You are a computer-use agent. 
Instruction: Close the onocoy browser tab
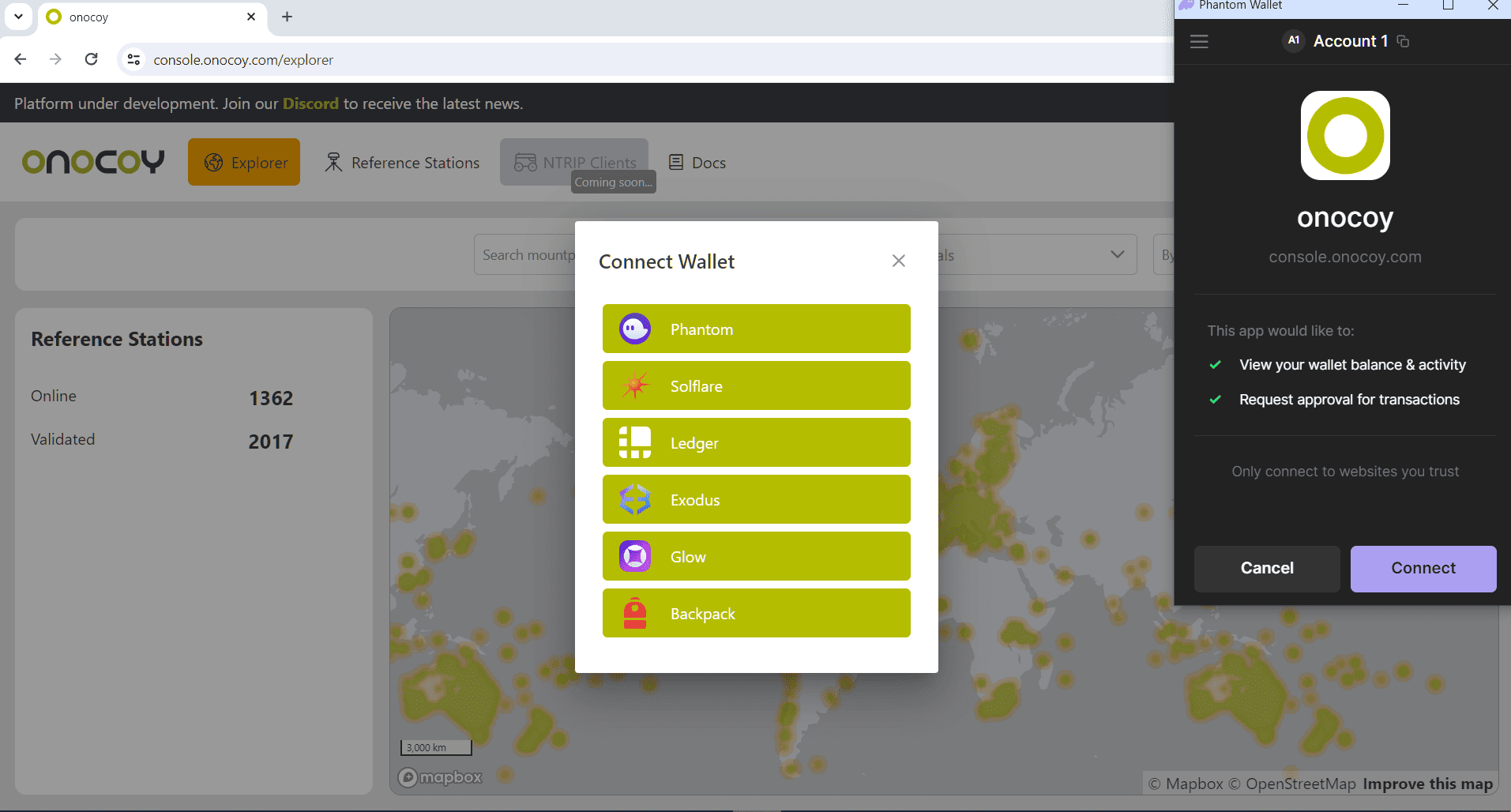(251, 17)
